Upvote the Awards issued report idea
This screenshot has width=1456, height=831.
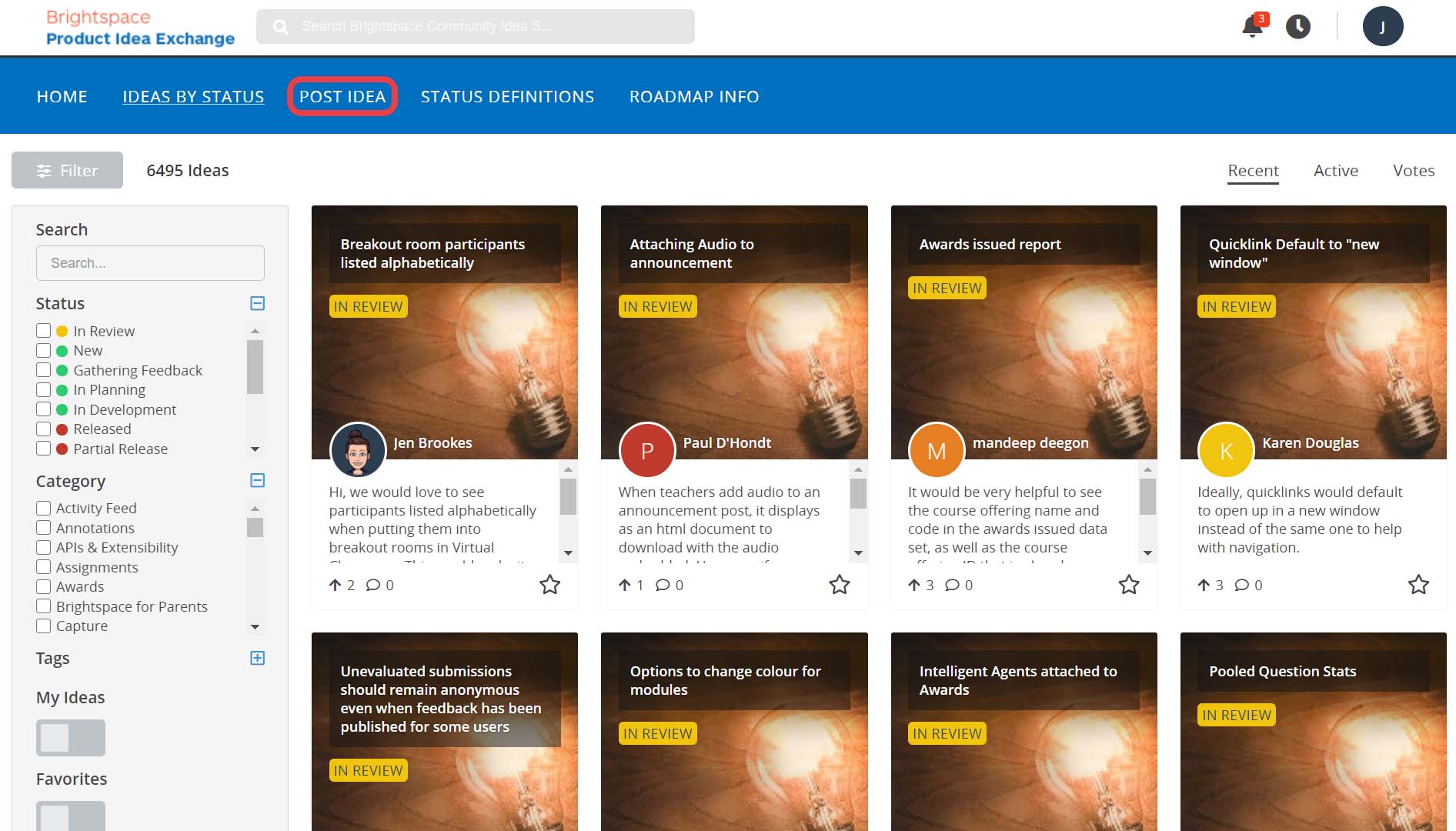914,585
